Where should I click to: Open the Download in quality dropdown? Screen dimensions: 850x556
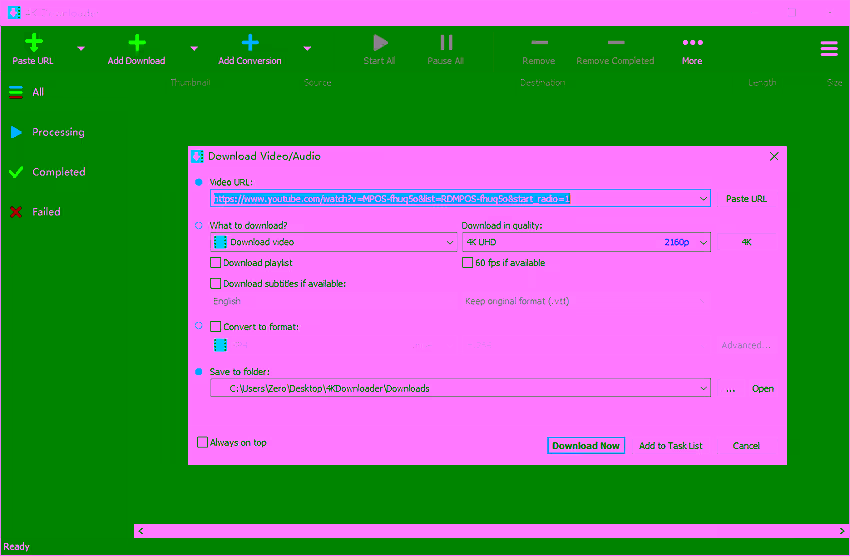(586, 242)
